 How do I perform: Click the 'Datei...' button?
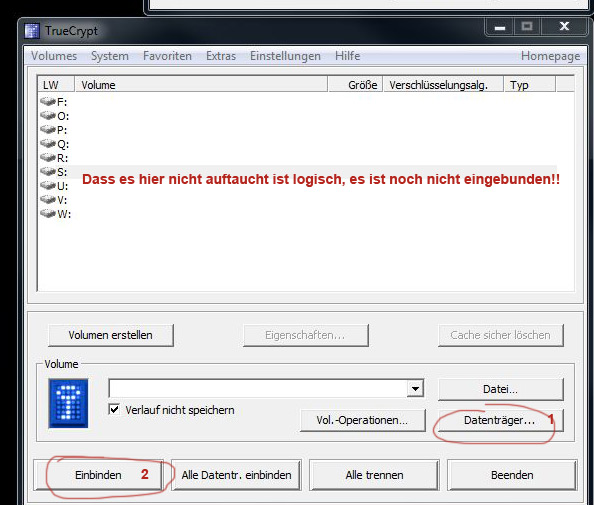coord(500,389)
